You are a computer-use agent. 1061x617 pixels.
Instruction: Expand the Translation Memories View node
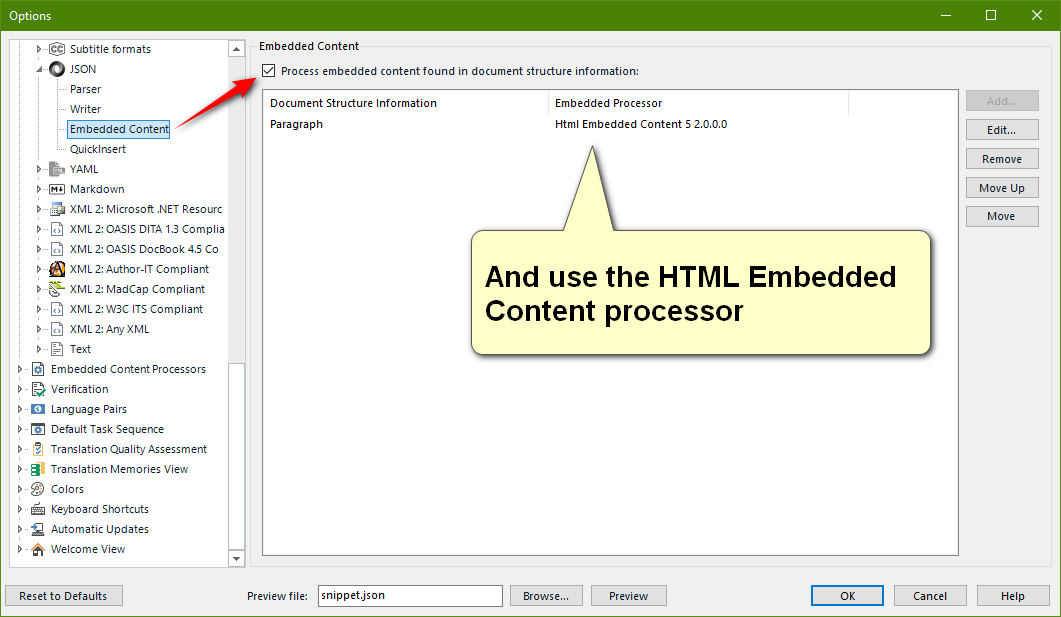pyautogui.click(x=20, y=469)
